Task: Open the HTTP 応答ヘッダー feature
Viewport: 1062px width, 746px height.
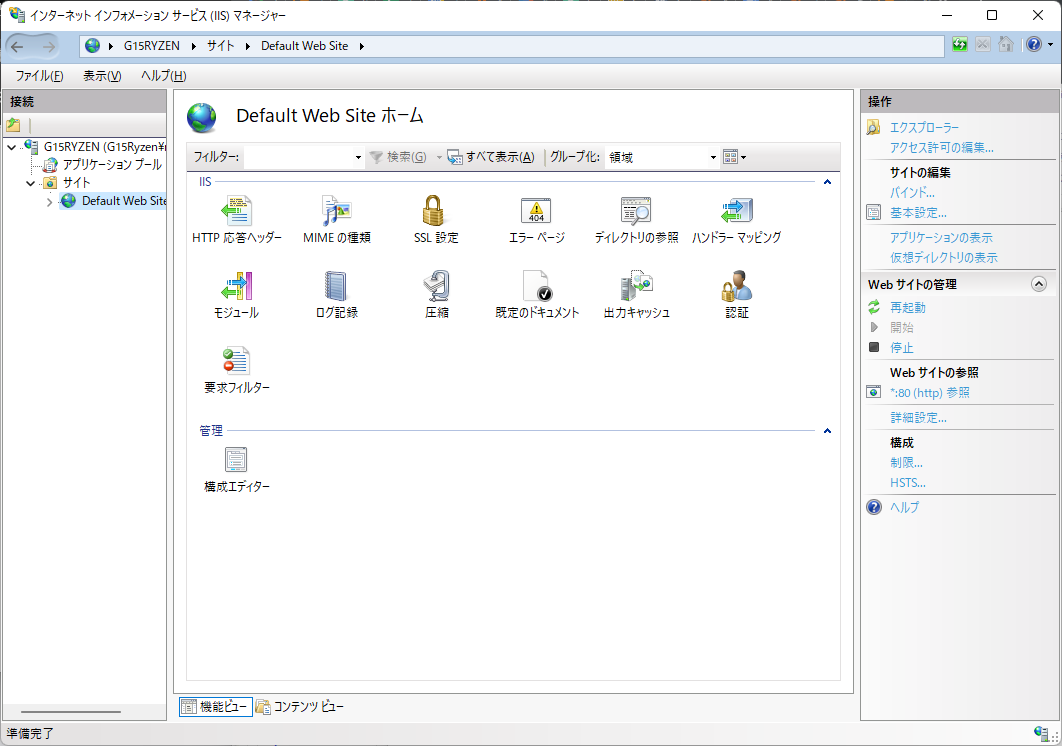Action: click(236, 220)
